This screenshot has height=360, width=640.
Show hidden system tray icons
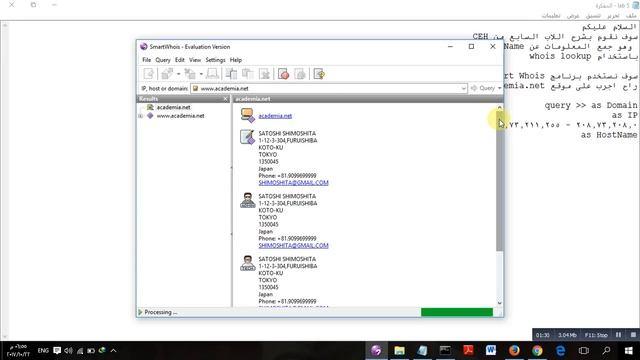tap(113, 350)
